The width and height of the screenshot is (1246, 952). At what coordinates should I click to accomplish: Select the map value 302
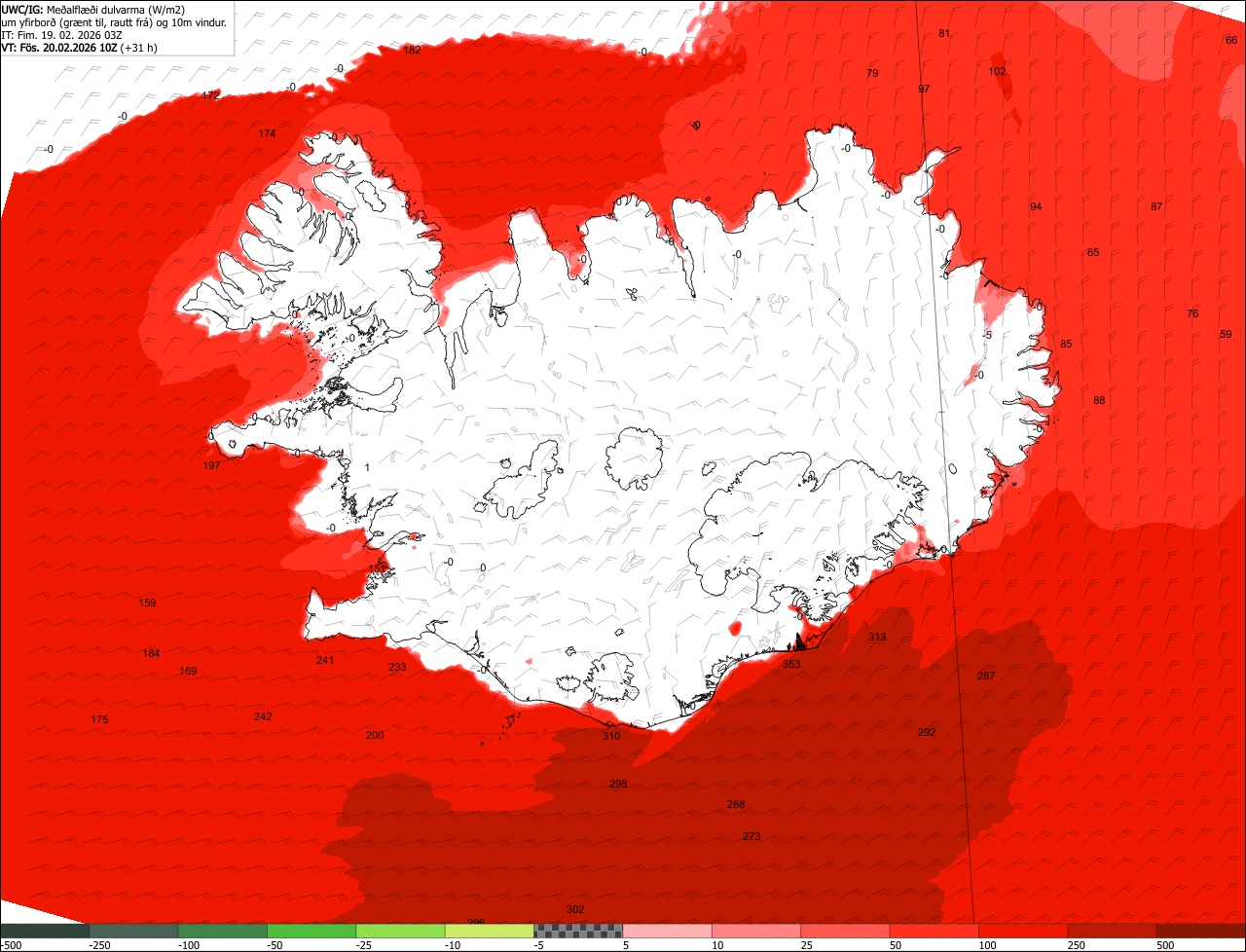coord(575,909)
